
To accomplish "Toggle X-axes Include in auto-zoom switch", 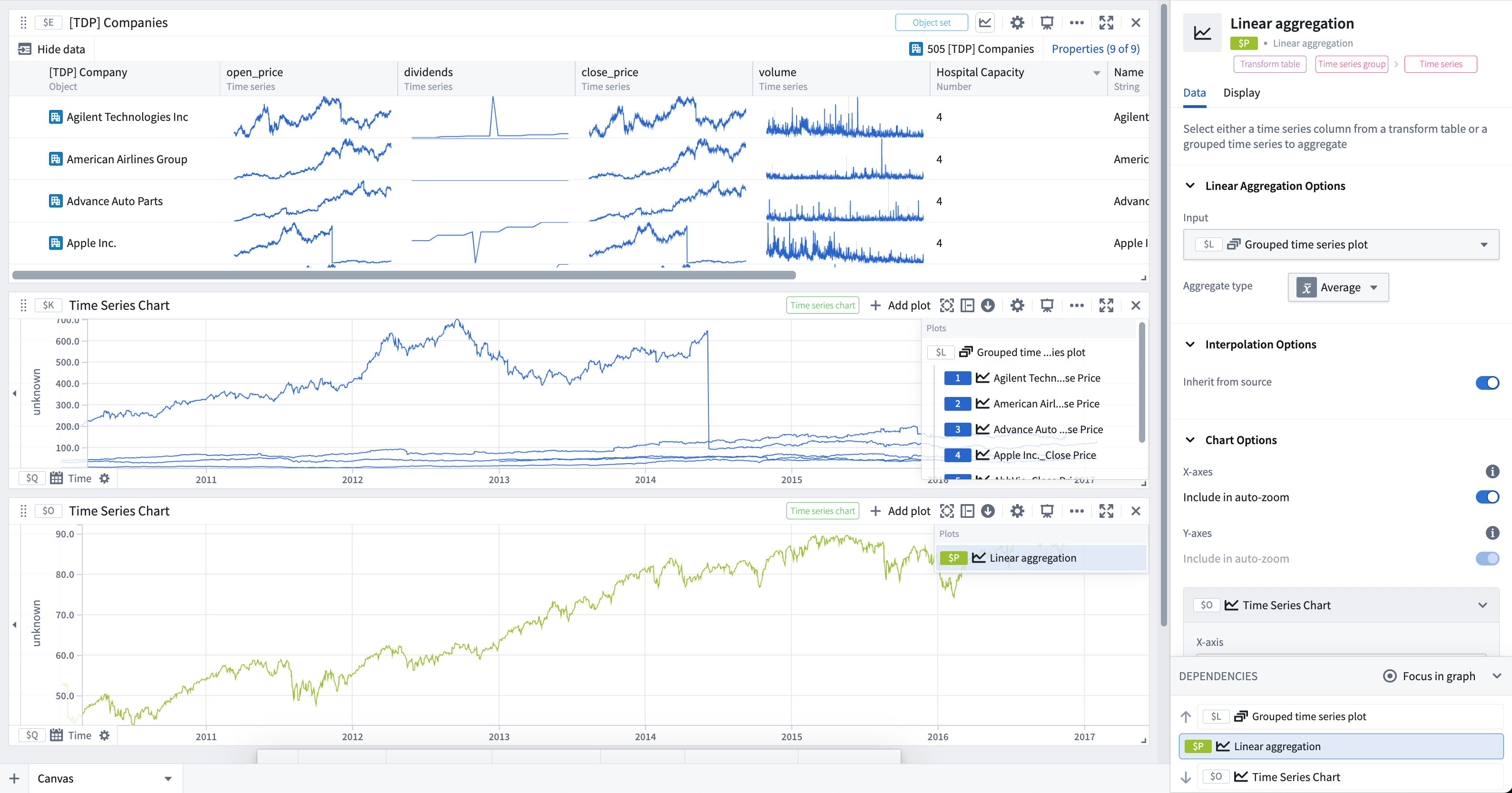I will (1487, 497).
